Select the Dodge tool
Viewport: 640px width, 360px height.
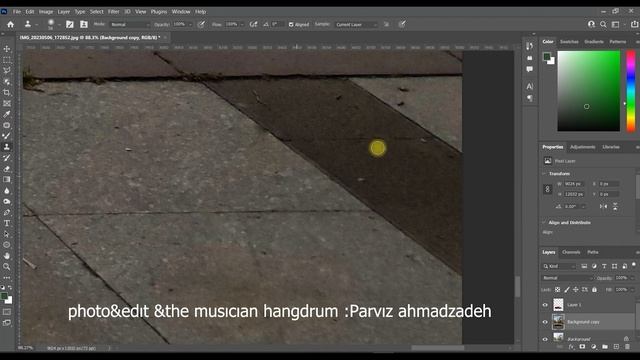pos(7,202)
